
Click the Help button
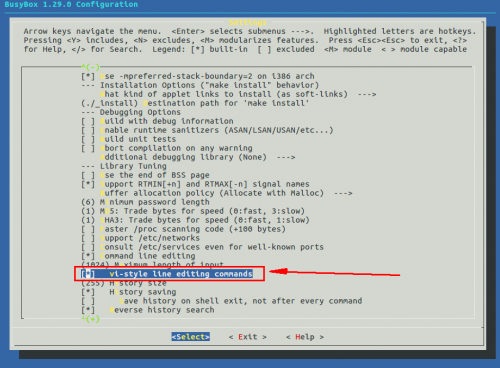(x=305, y=337)
